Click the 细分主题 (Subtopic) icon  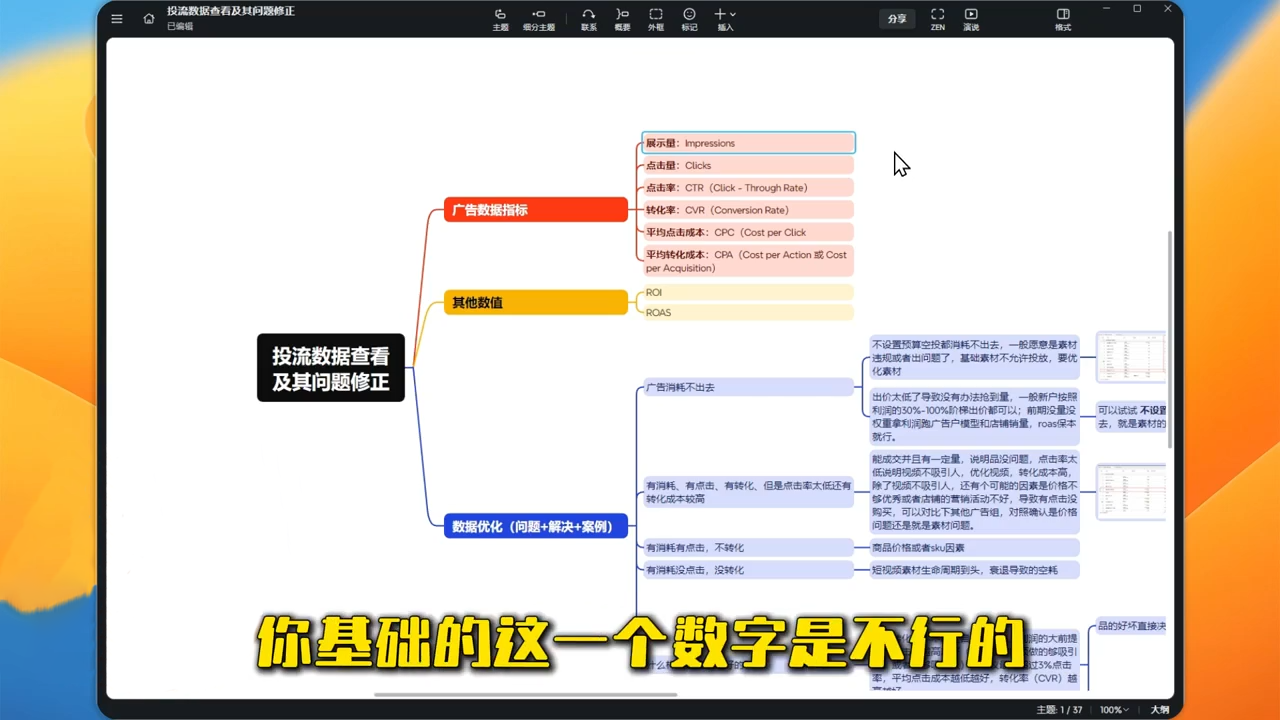538,18
